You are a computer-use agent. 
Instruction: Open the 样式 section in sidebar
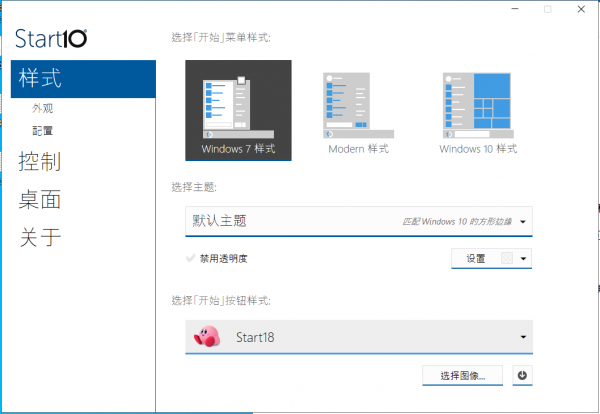click(83, 79)
